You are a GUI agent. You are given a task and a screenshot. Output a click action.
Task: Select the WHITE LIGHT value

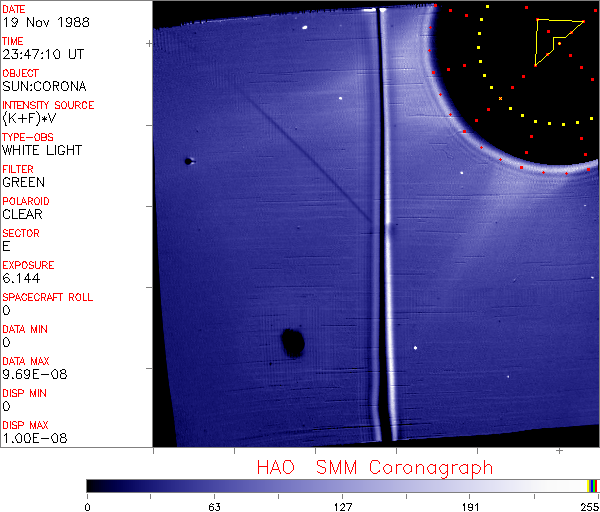pyautogui.click(x=42, y=150)
